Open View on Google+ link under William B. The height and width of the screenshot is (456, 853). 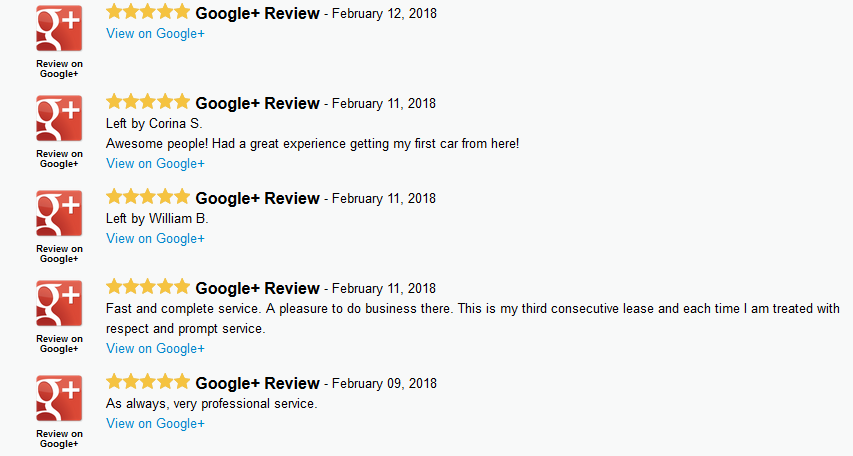(156, 239)
